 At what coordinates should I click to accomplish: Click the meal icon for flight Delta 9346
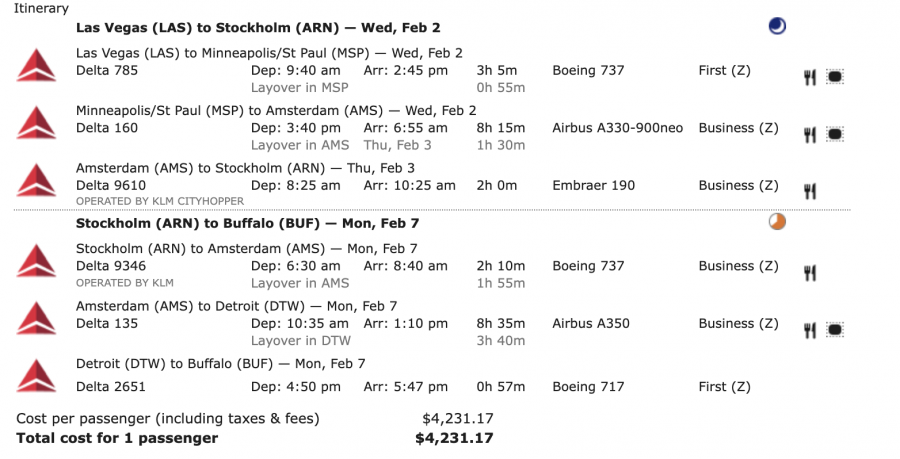point(810,272)
